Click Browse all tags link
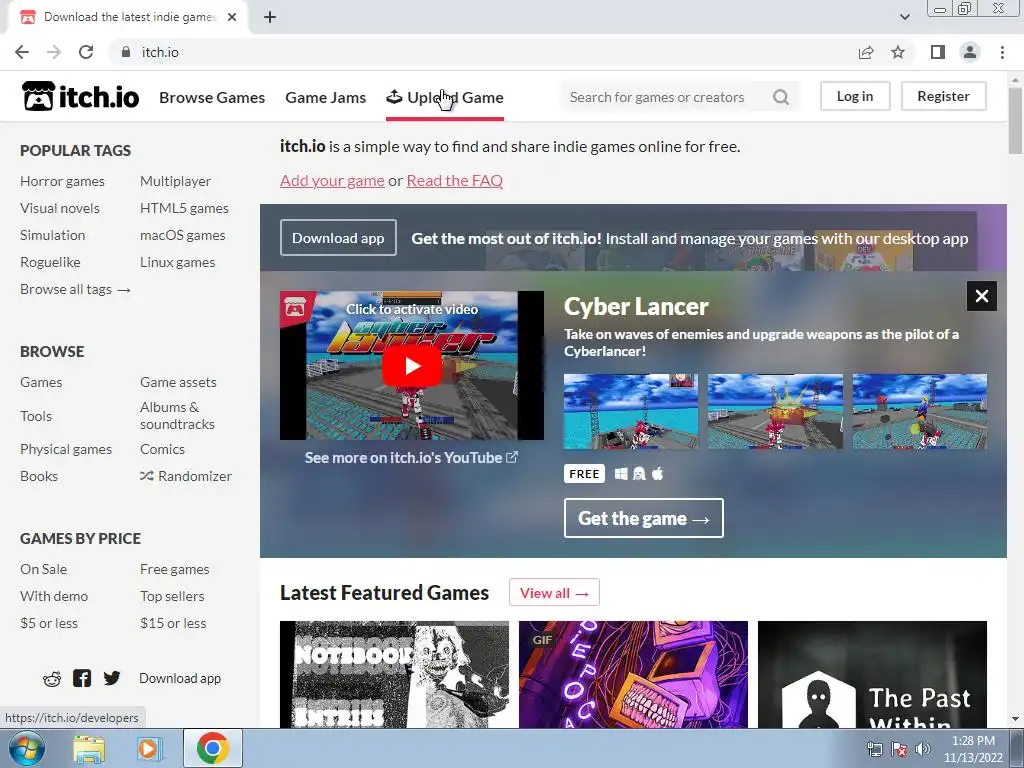This screenshot has height=768, width=1024. (x=75, y=289)
